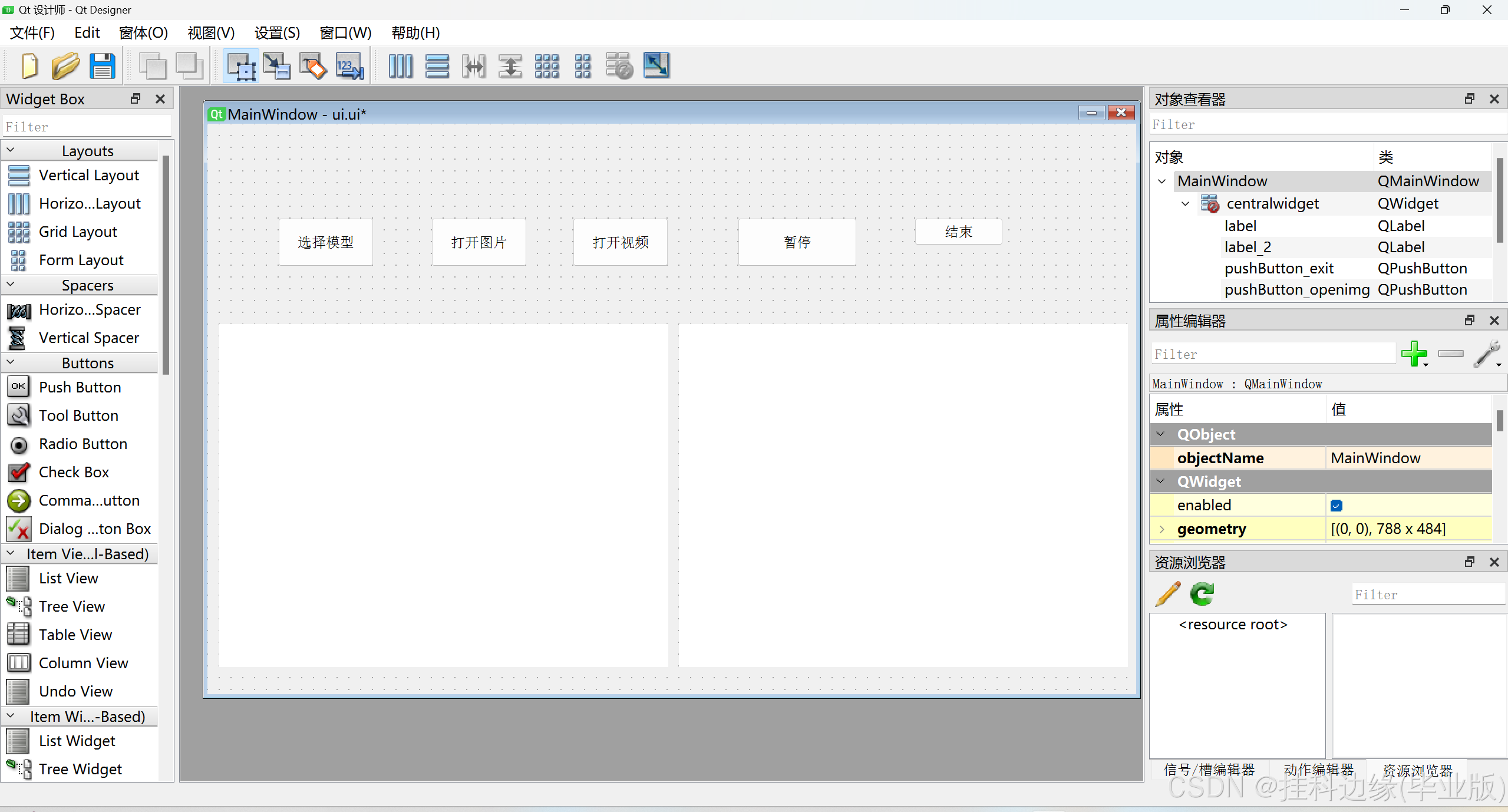This screenshot has width=1508, height=812.
Task: Open the 窗体(O) menu
Action: (x=143, y=33)
